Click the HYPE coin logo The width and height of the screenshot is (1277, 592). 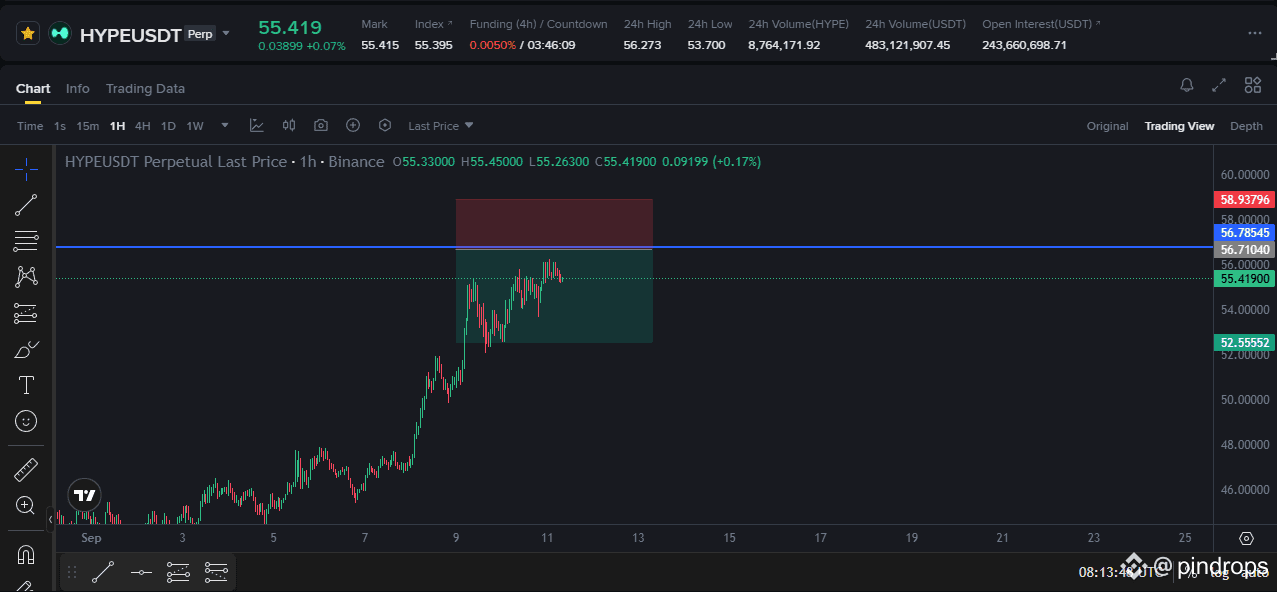60,34
